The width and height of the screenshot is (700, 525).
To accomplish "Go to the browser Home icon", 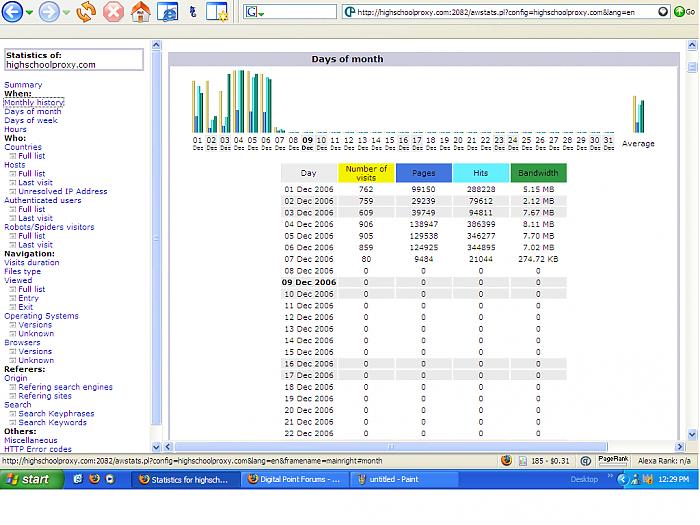I will click(x=141, y=12).
